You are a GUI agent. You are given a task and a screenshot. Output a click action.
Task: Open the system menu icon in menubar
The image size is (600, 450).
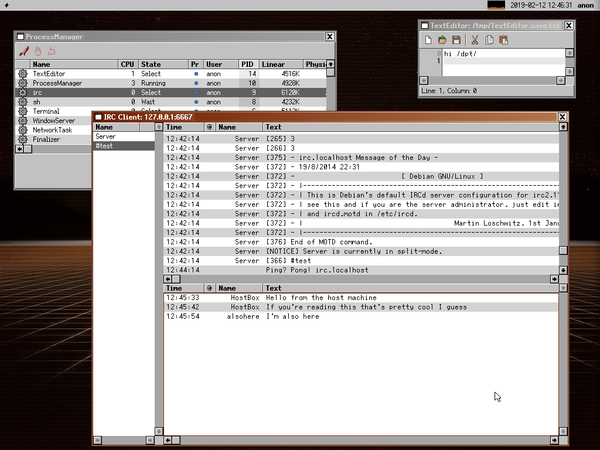point(6,5)
